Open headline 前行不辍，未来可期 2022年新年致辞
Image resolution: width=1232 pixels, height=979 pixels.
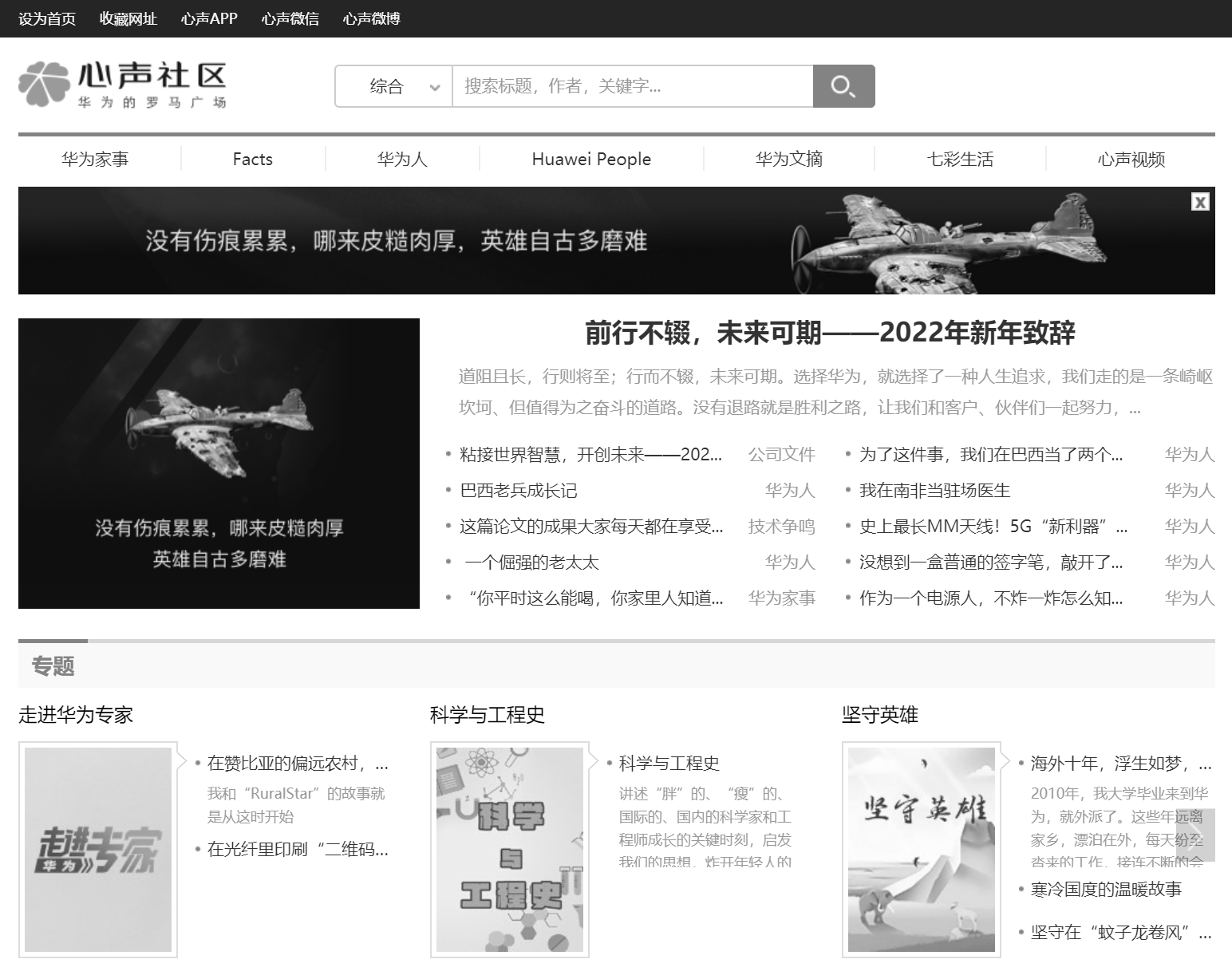click(x=830, y=333)
